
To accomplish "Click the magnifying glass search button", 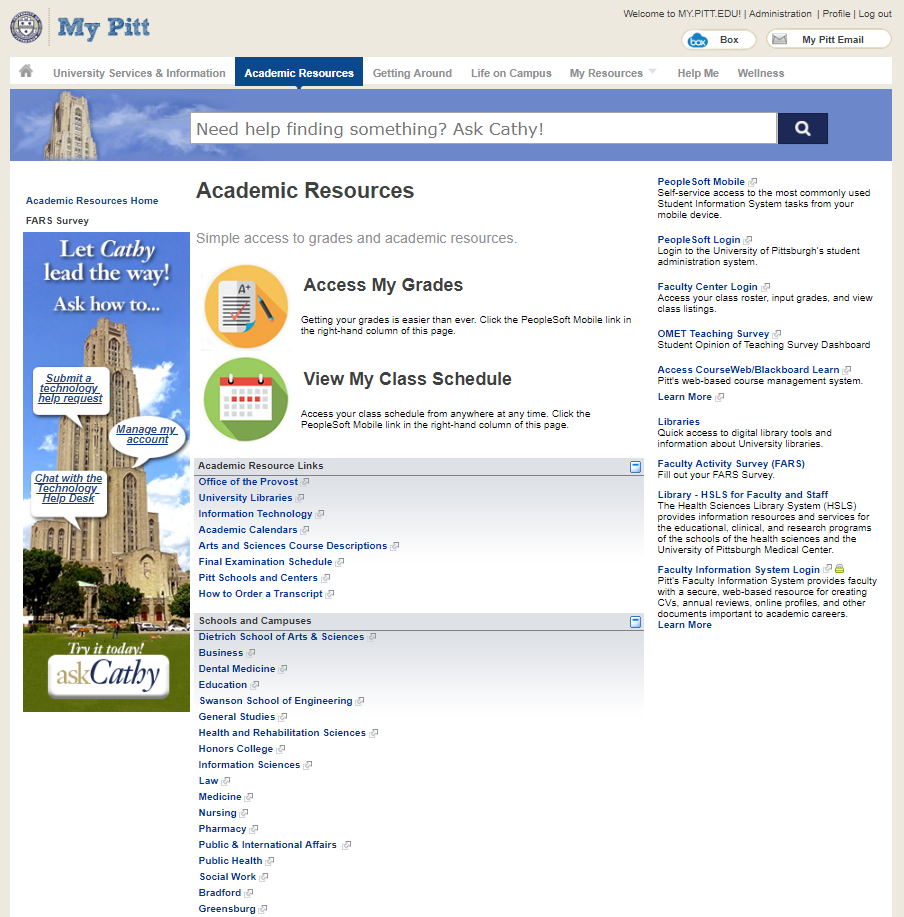I will (802, 128).
